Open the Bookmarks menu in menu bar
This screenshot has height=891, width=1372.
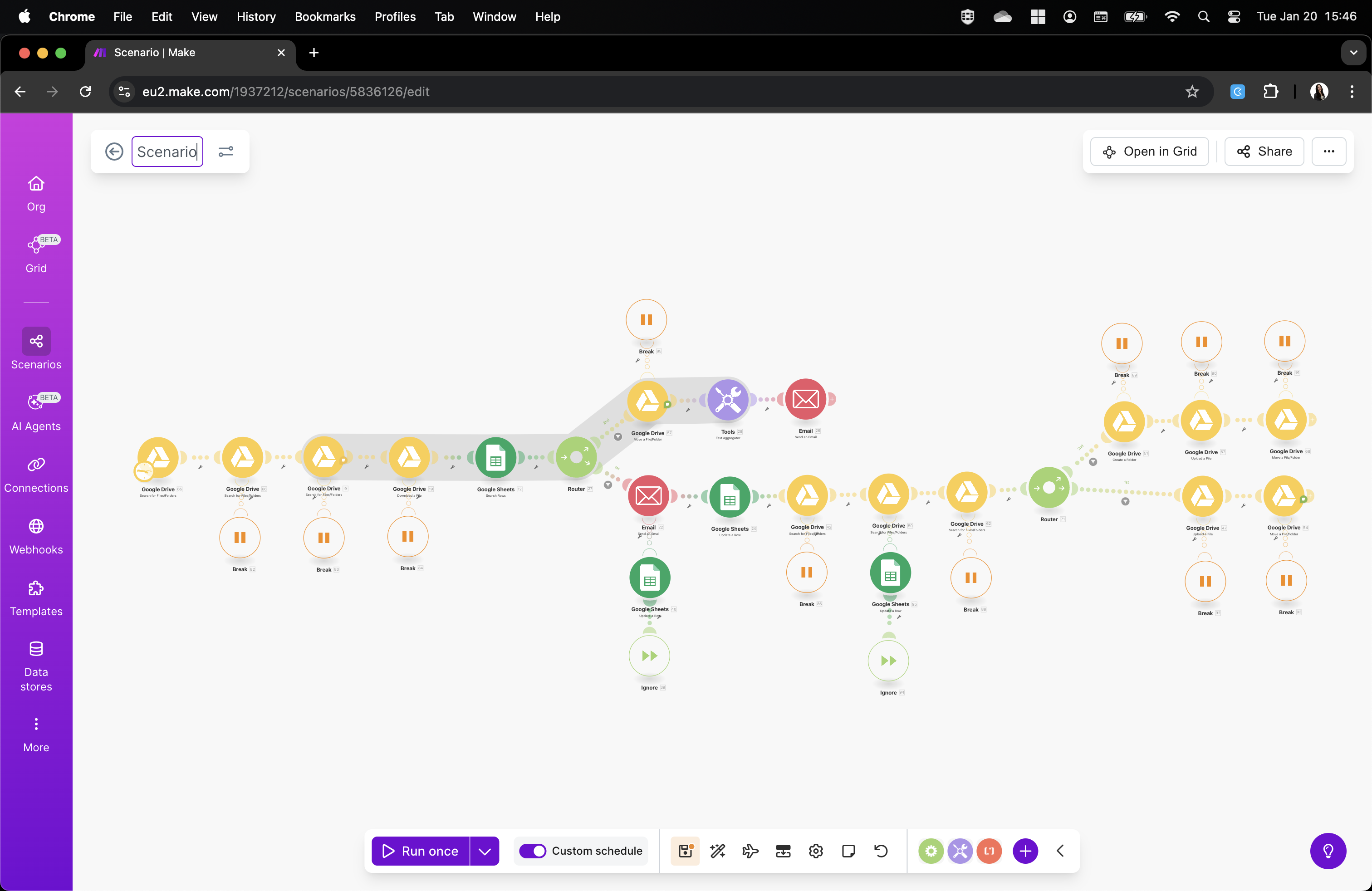(x=325, y=17)
